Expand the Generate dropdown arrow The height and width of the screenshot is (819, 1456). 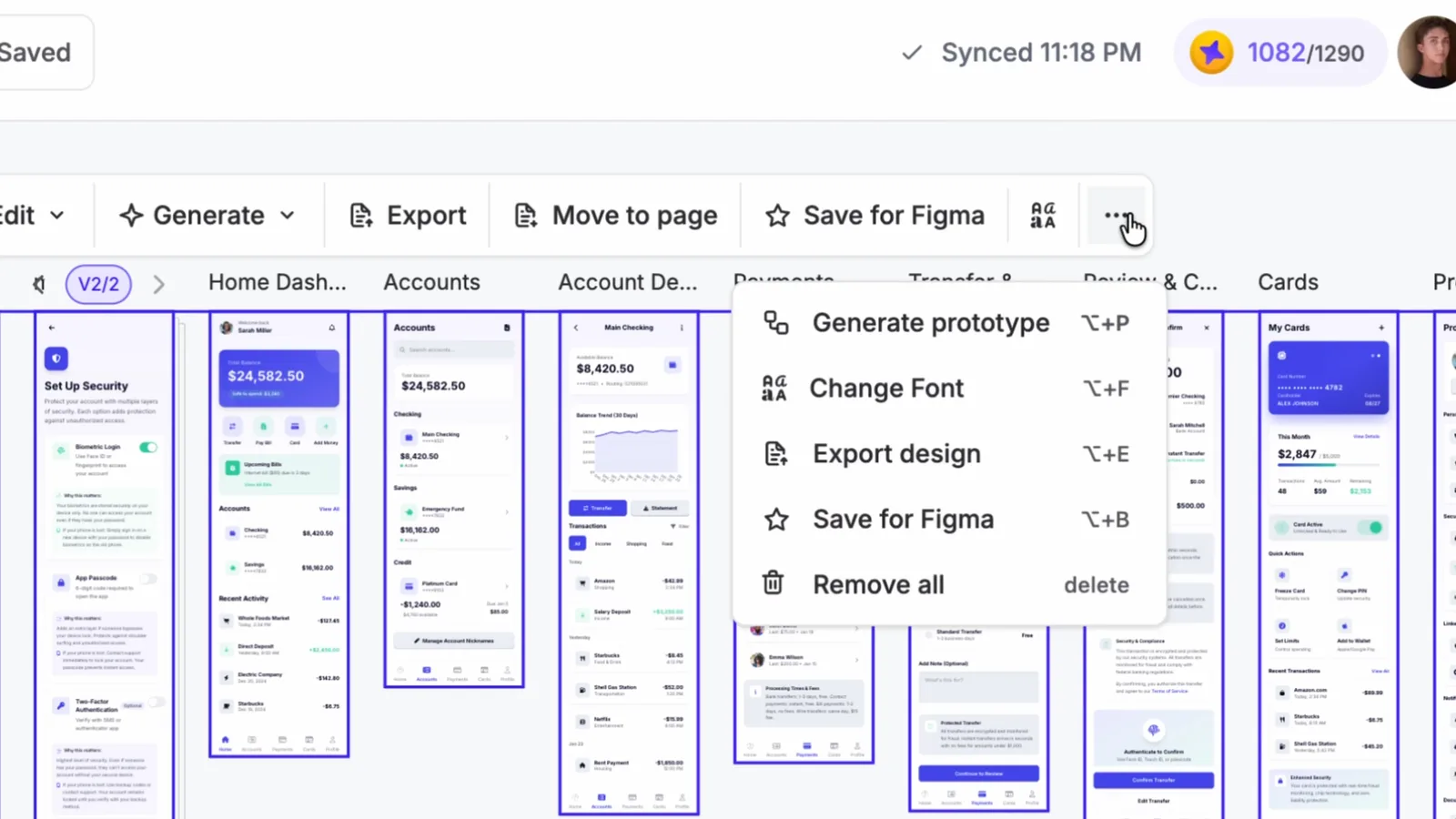click(288, 216)
